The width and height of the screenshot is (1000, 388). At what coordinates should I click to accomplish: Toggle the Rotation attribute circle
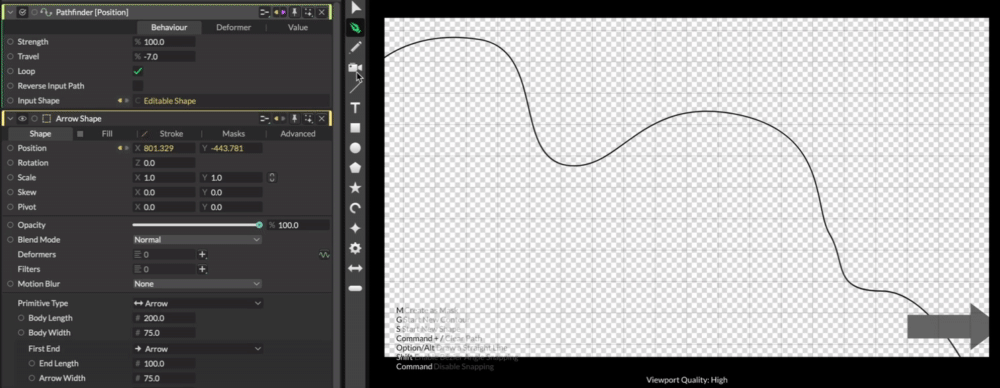click(10, 163)
